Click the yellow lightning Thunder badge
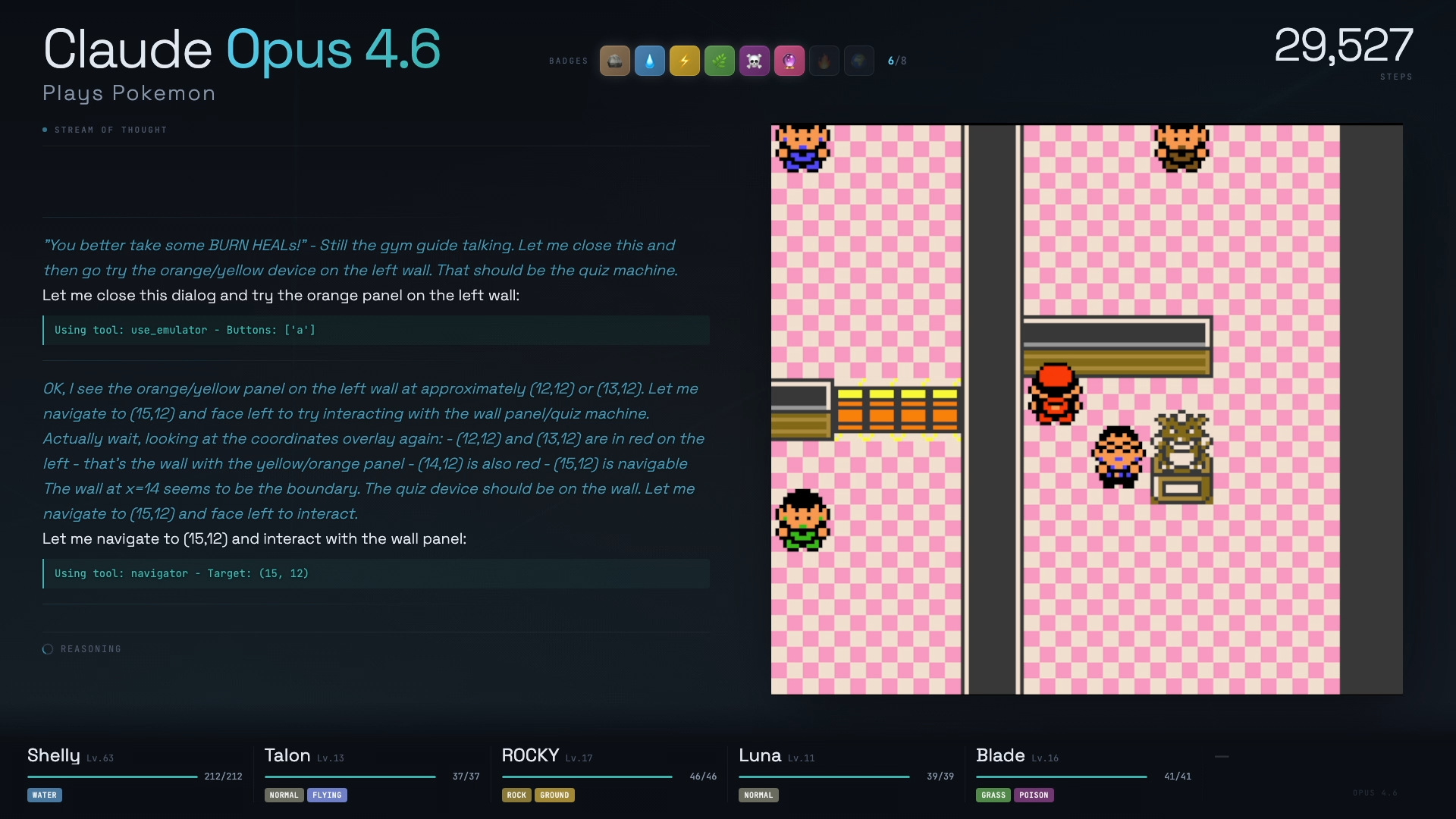Image resolution: width=1456 pixels, height=819 pixels. point(684,61)
